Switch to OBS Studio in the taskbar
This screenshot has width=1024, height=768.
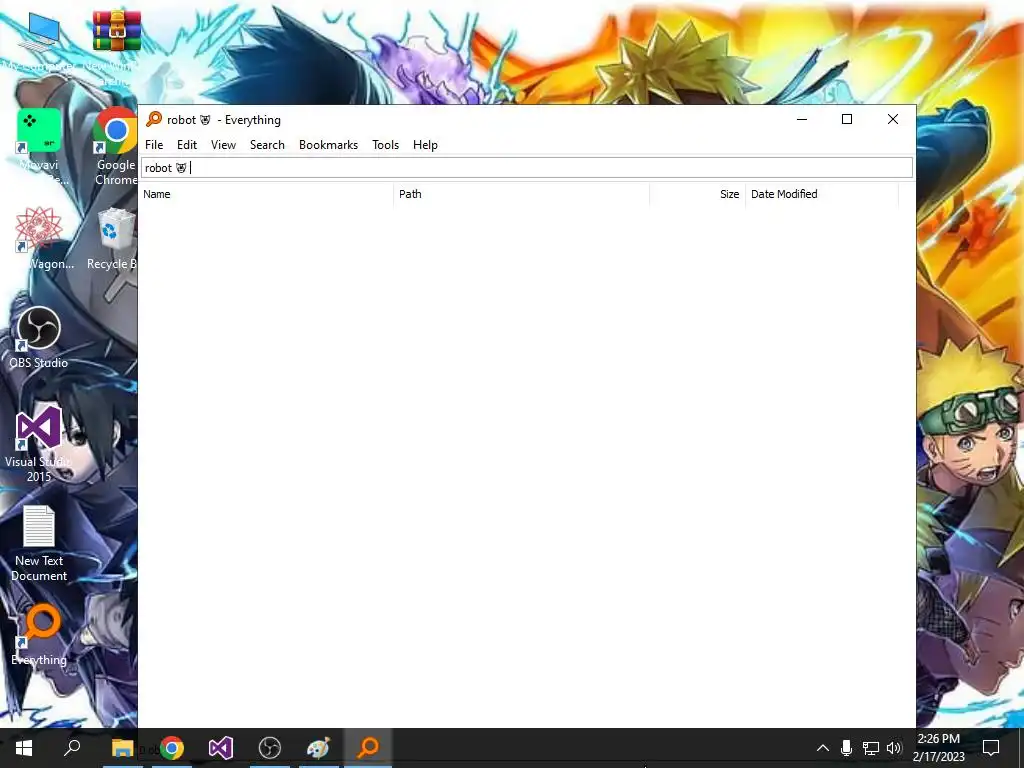(x=270, y=747)
